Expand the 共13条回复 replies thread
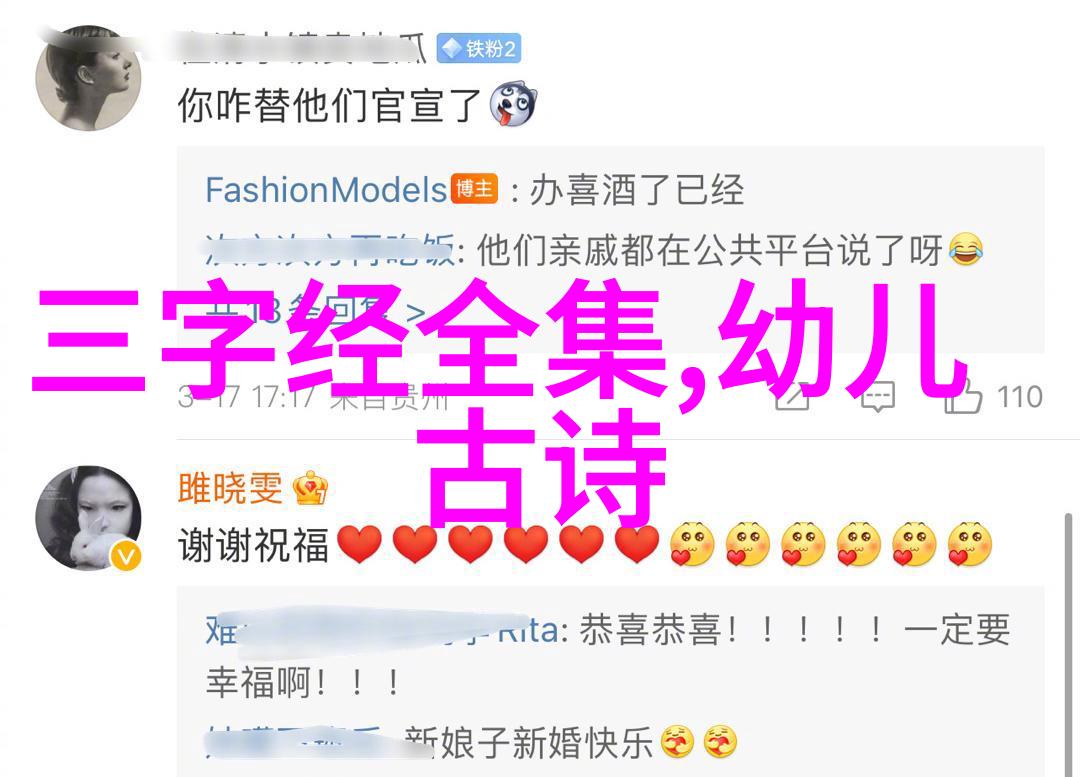Screen dimensions: 1080x777 315,313
